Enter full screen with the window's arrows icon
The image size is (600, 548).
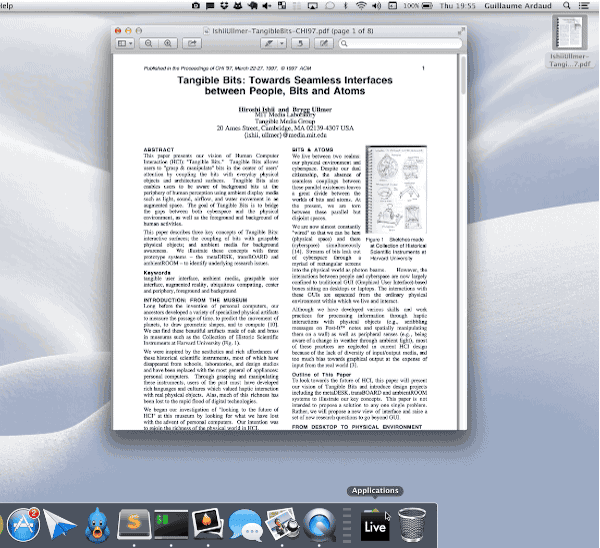point(461,31)
